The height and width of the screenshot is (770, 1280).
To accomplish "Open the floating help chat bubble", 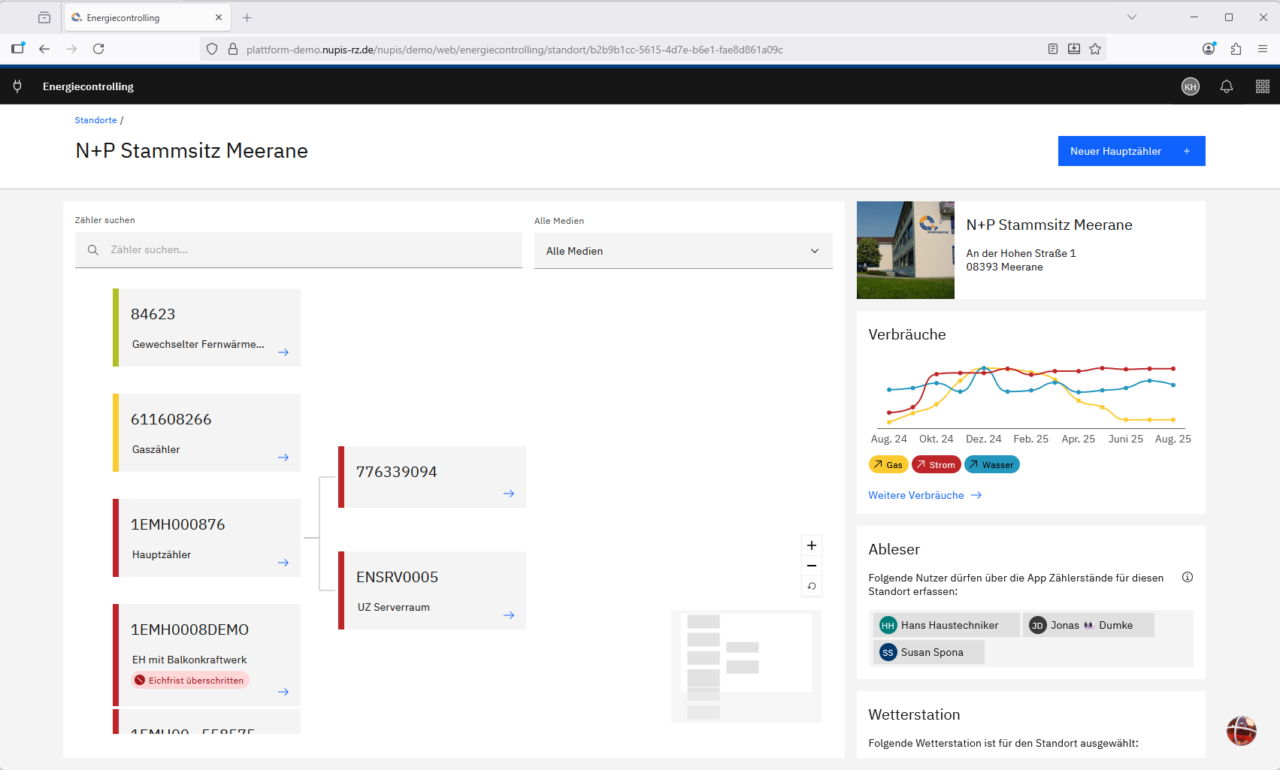I will tap(1241, 731).
